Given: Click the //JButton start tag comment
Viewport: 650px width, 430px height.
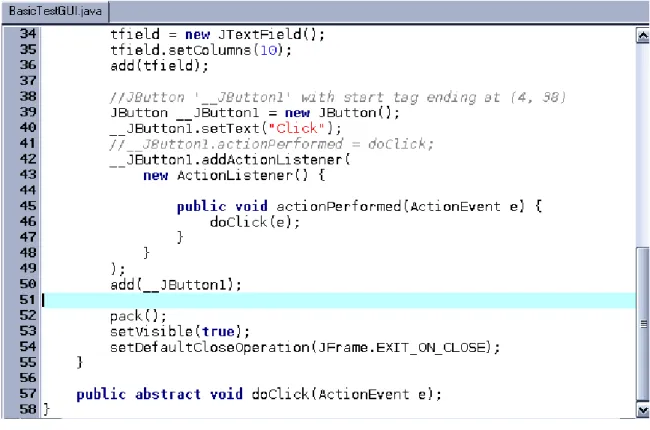Looking at the screenshot, I should click(x=337, y=97).
